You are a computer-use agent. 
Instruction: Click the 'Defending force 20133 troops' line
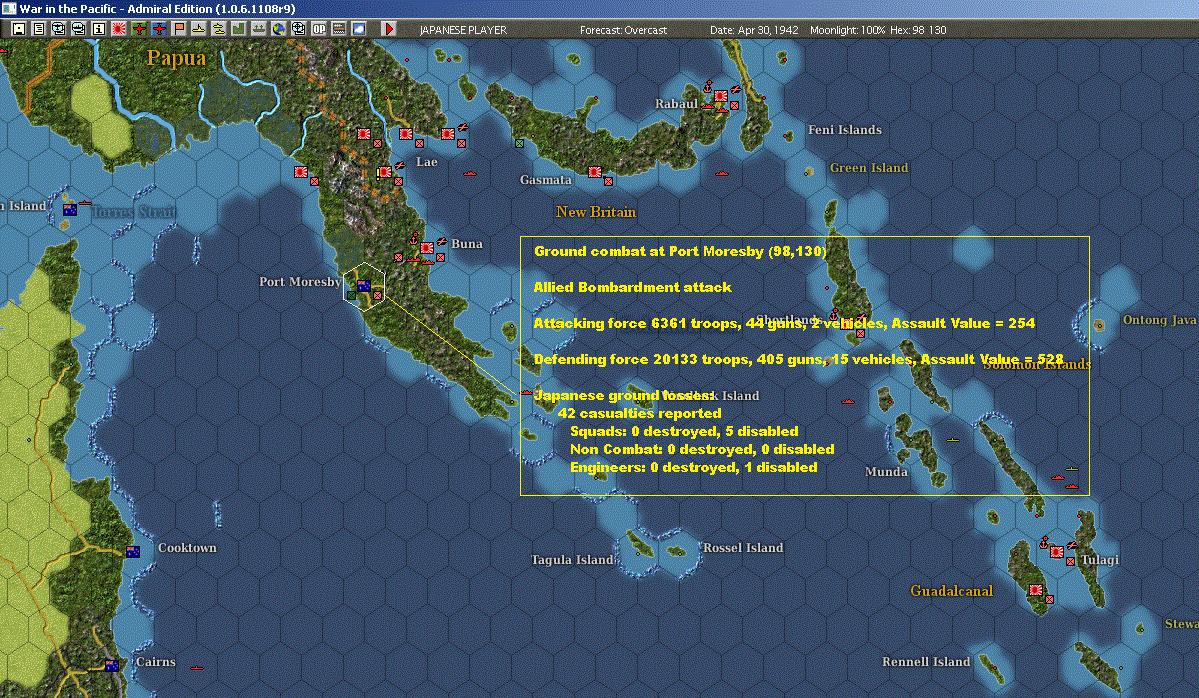point(798,359)
